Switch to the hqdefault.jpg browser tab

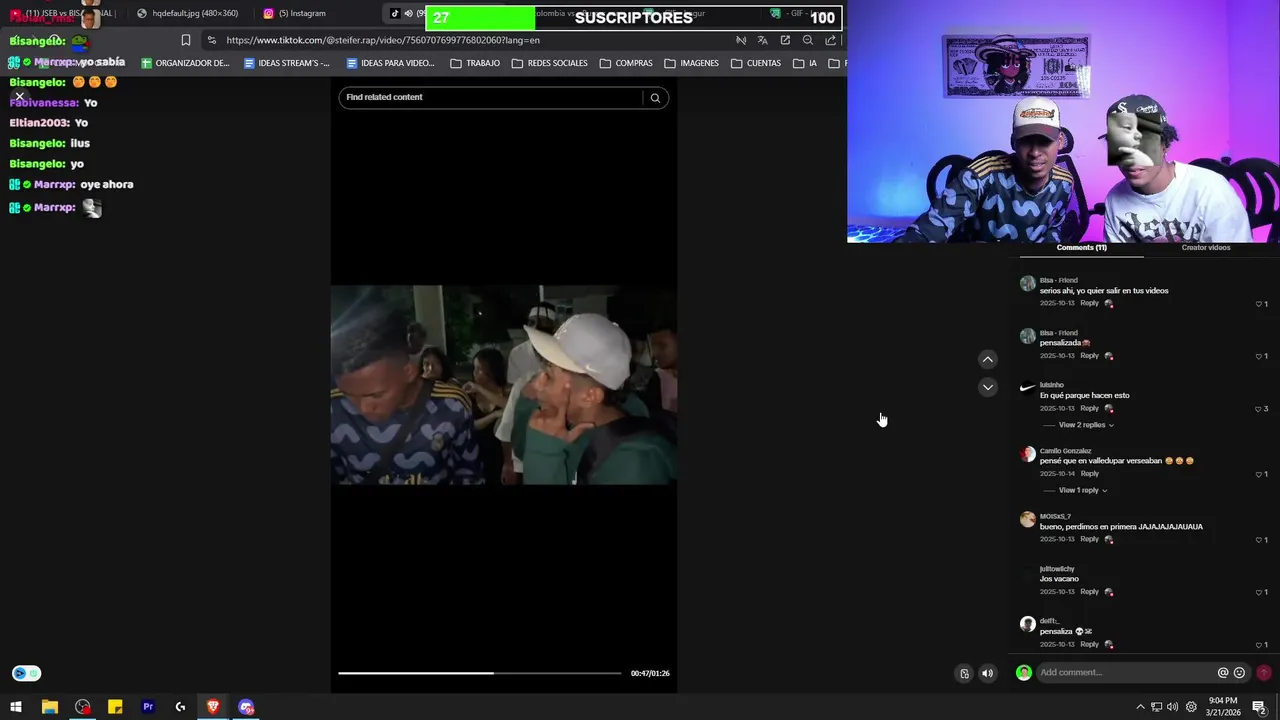(187, 13)
